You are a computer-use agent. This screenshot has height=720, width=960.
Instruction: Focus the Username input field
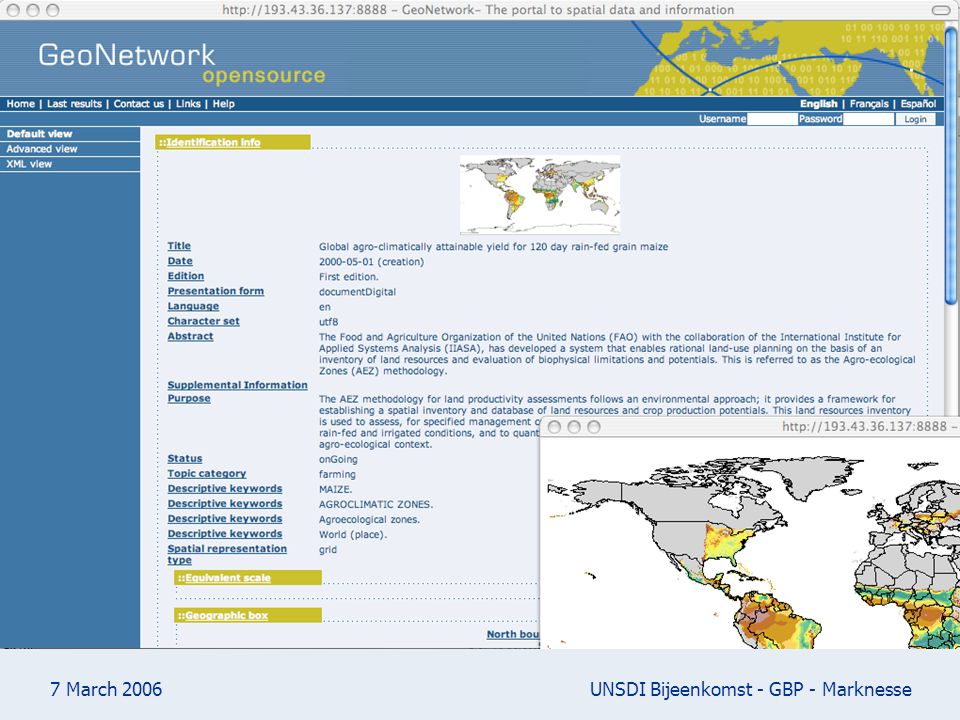772,119
